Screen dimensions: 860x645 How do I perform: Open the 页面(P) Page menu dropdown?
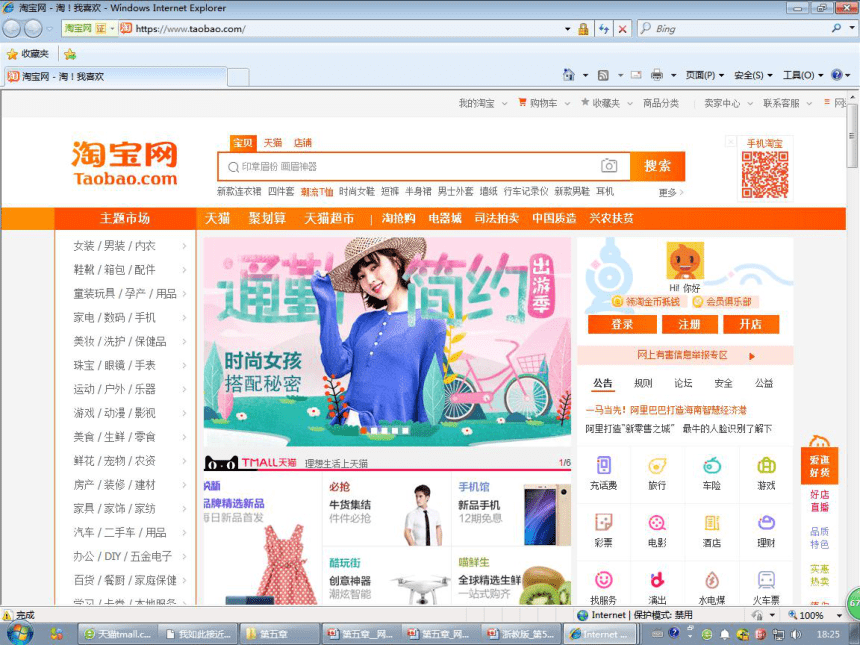705,75
